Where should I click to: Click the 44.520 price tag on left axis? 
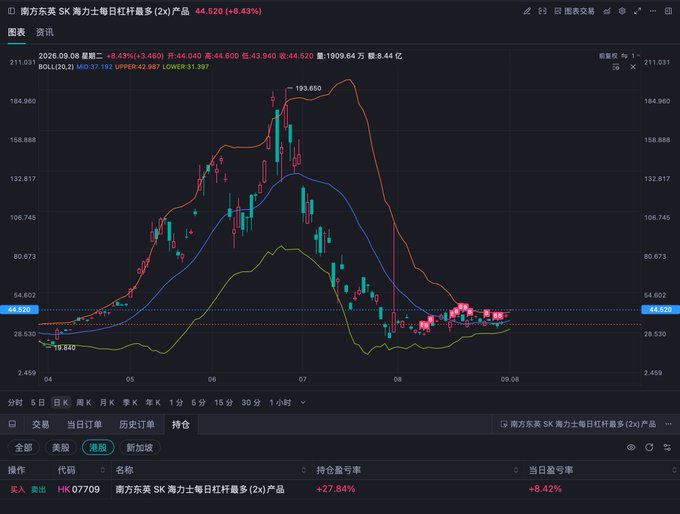[20, 310]
